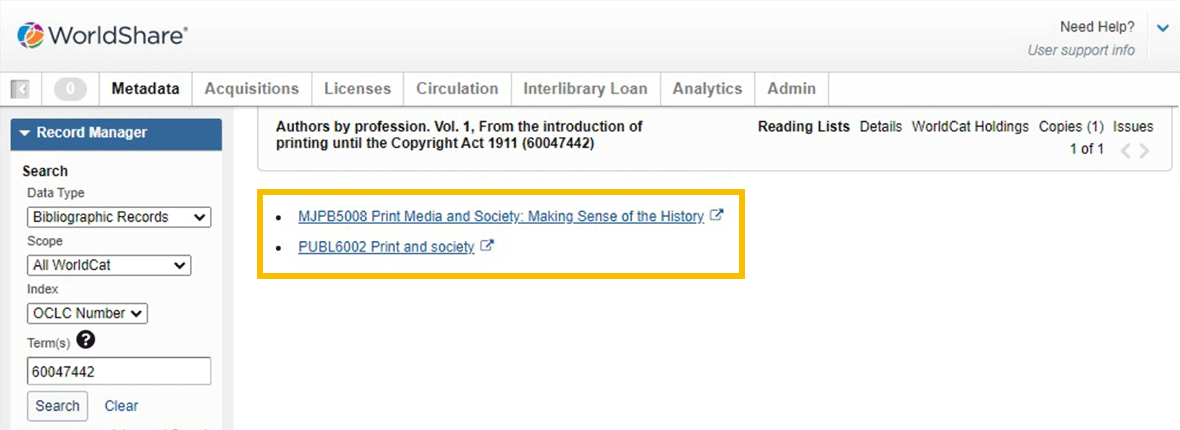This screenshot has height=430, width=1180.
Task: Collapse the left panel arrow icon
Action: (20, 90)
